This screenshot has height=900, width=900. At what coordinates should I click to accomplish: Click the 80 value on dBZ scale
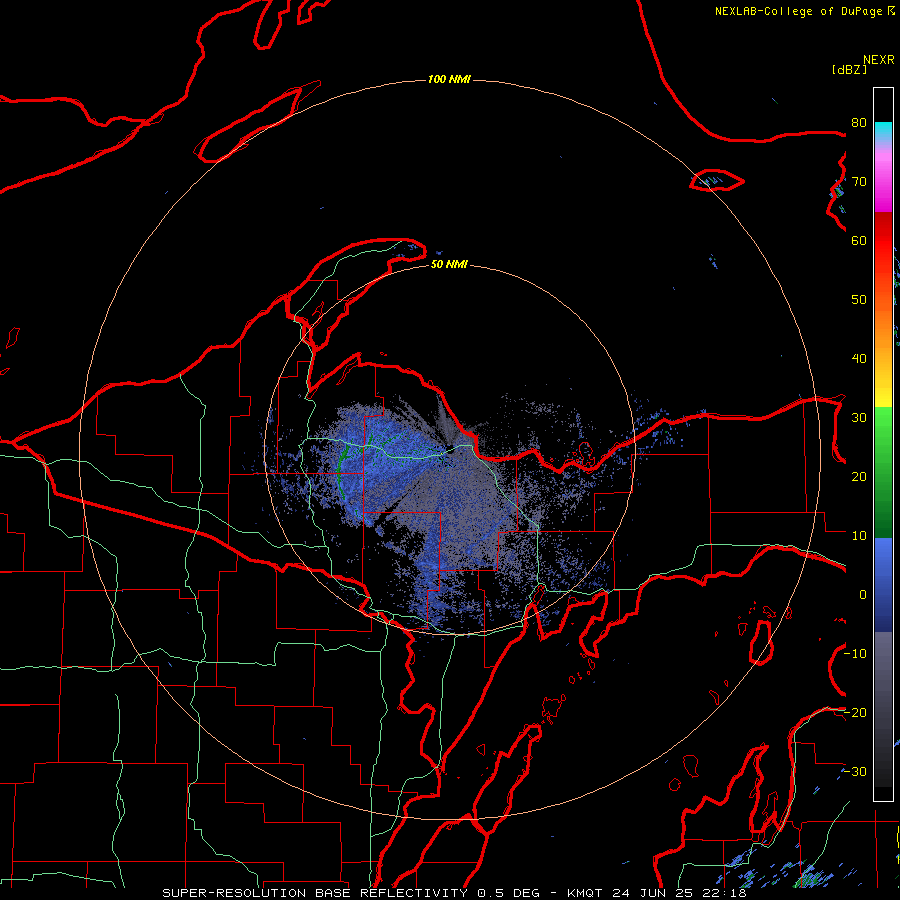coord(859,123)
